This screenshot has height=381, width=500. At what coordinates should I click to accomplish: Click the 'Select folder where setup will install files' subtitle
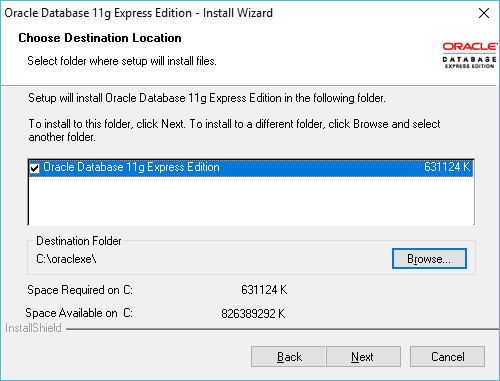click(x=122, y=61)
